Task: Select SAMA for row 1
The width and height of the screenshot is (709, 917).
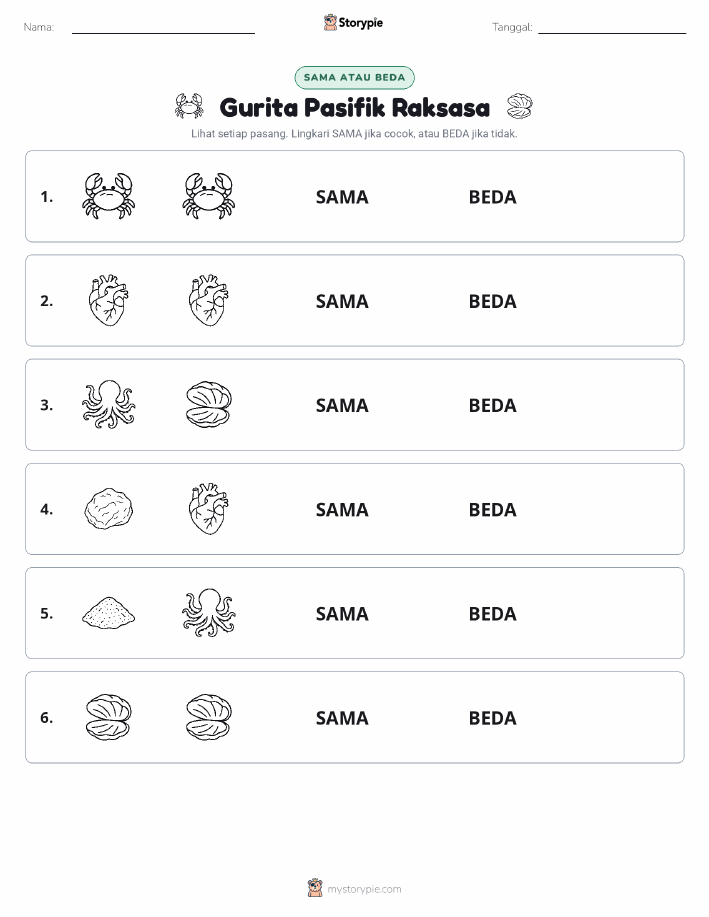Action: pos(342,197)
